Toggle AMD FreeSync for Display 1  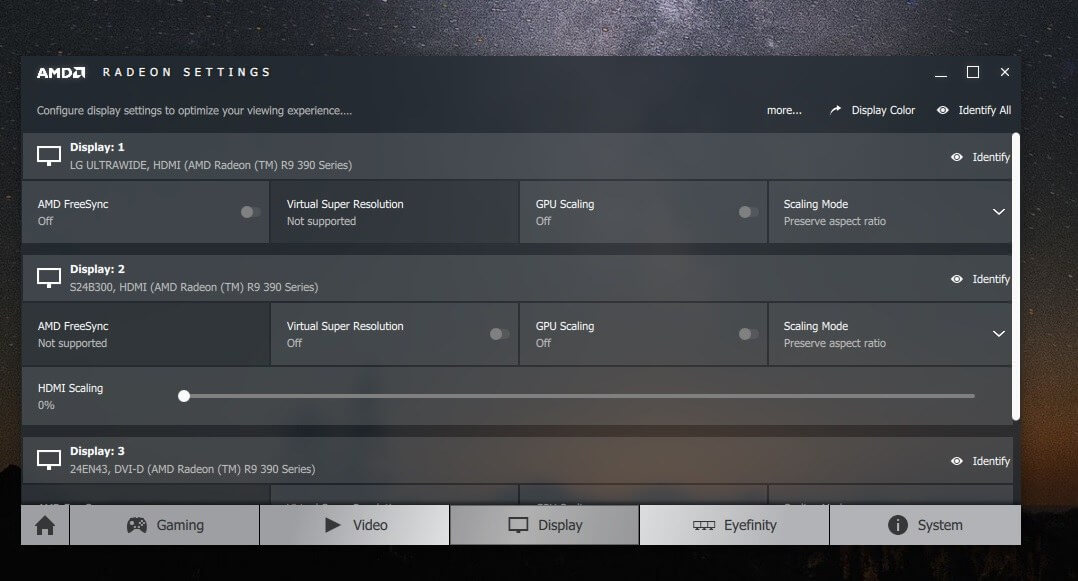coord(250,212)
